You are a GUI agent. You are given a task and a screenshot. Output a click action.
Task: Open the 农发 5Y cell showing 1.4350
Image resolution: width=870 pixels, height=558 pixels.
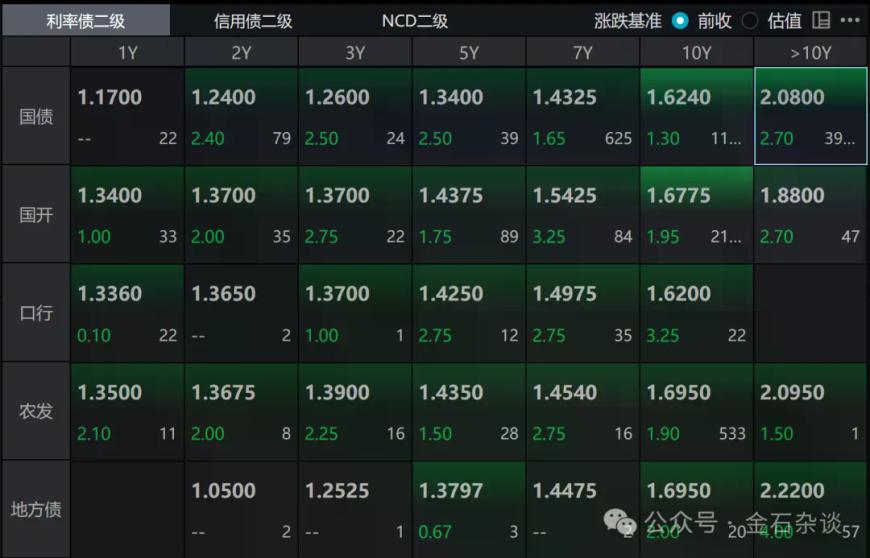pyautogui.click(x=469, y=411)
